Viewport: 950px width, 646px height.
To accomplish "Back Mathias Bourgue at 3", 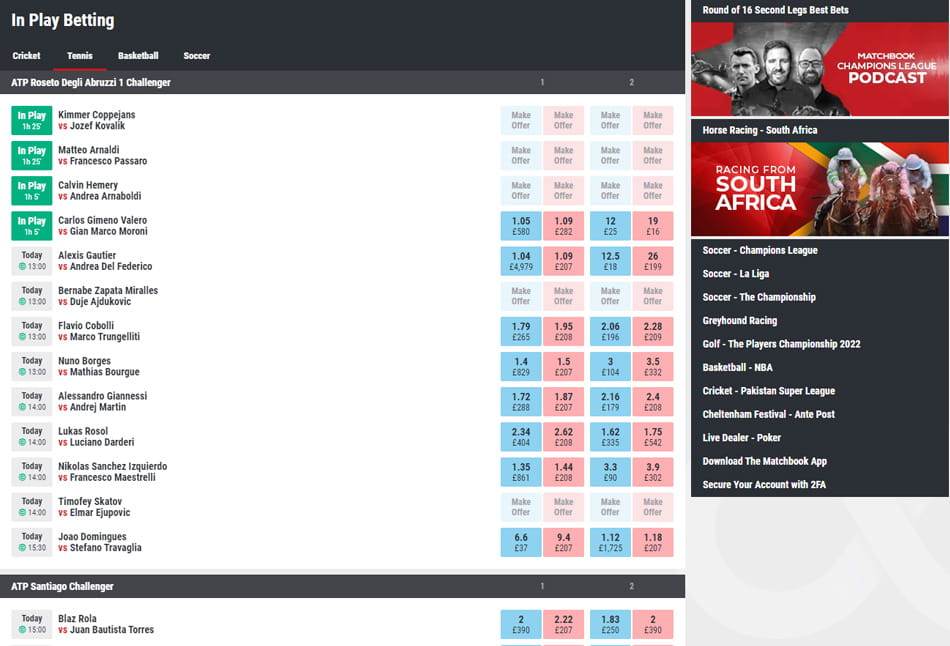I will 610,366.
